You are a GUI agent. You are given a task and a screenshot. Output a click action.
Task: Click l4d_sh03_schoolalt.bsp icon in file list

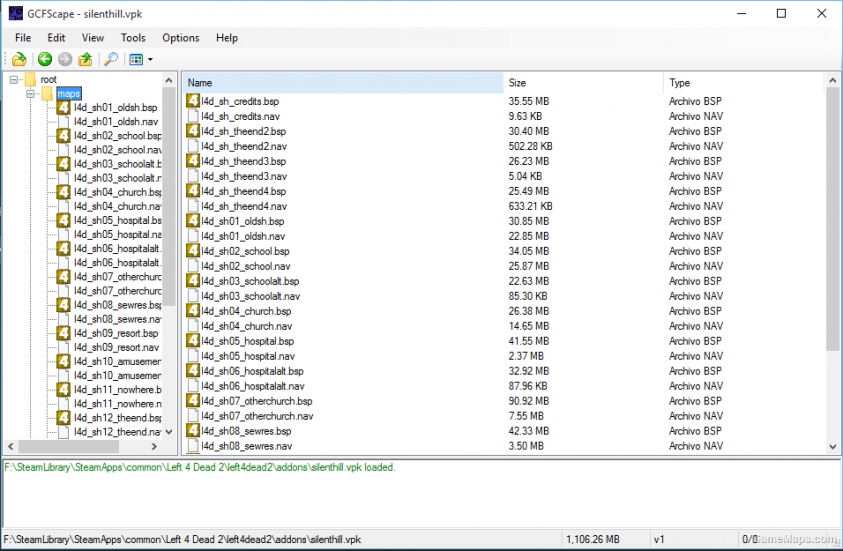pyautogui.click(x=193, y=281)
